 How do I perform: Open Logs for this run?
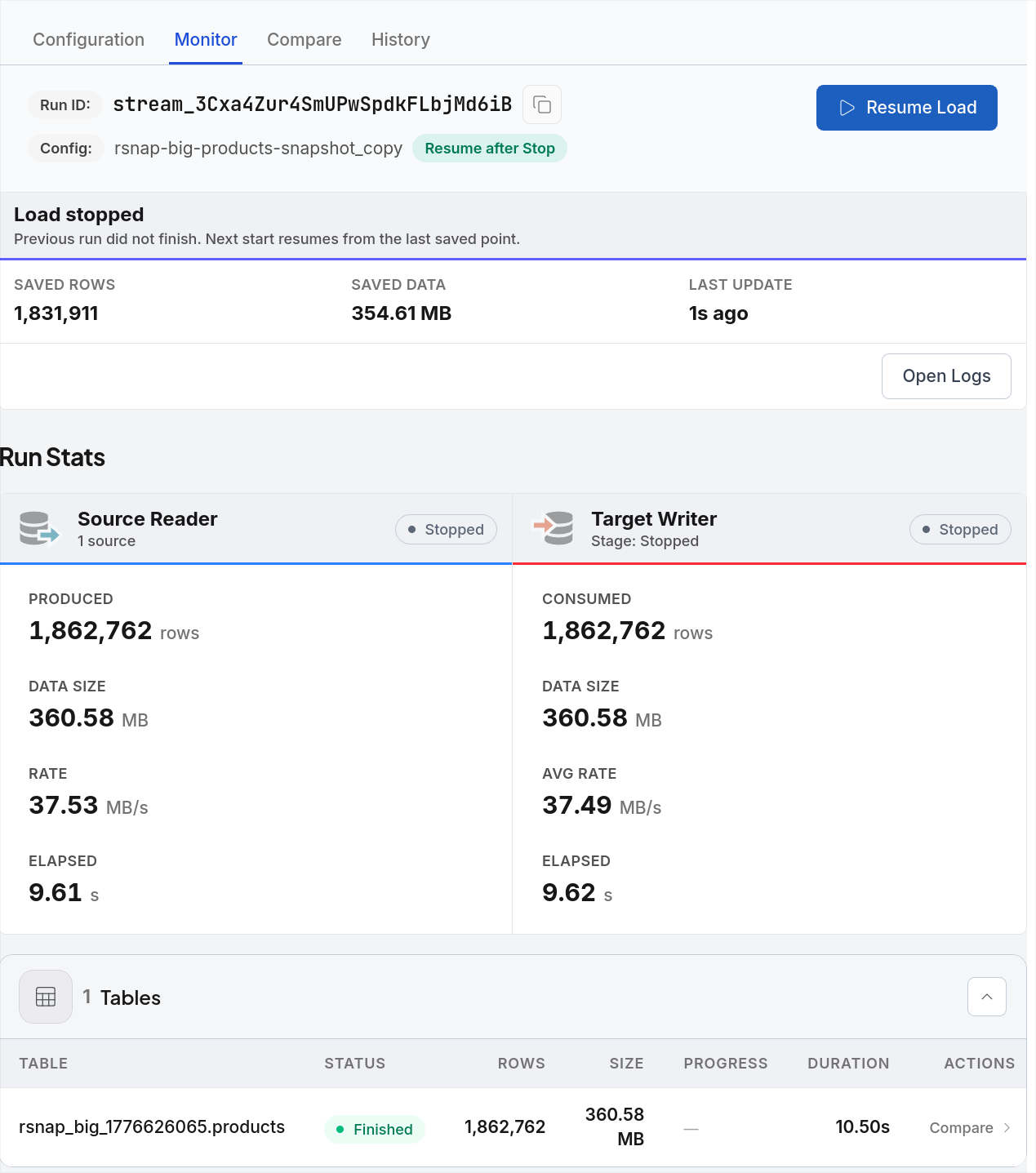(x=946, y=376)
